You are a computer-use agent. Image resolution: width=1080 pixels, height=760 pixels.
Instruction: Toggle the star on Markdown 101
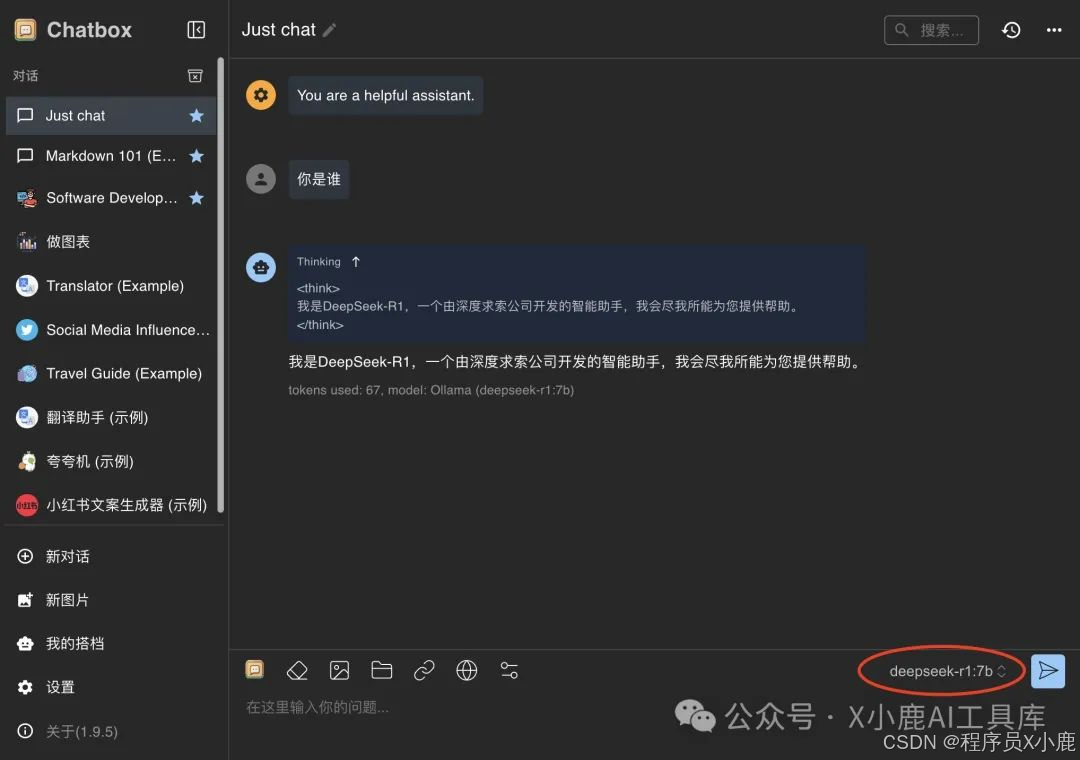pyautogui.click(x=196, y=156)
